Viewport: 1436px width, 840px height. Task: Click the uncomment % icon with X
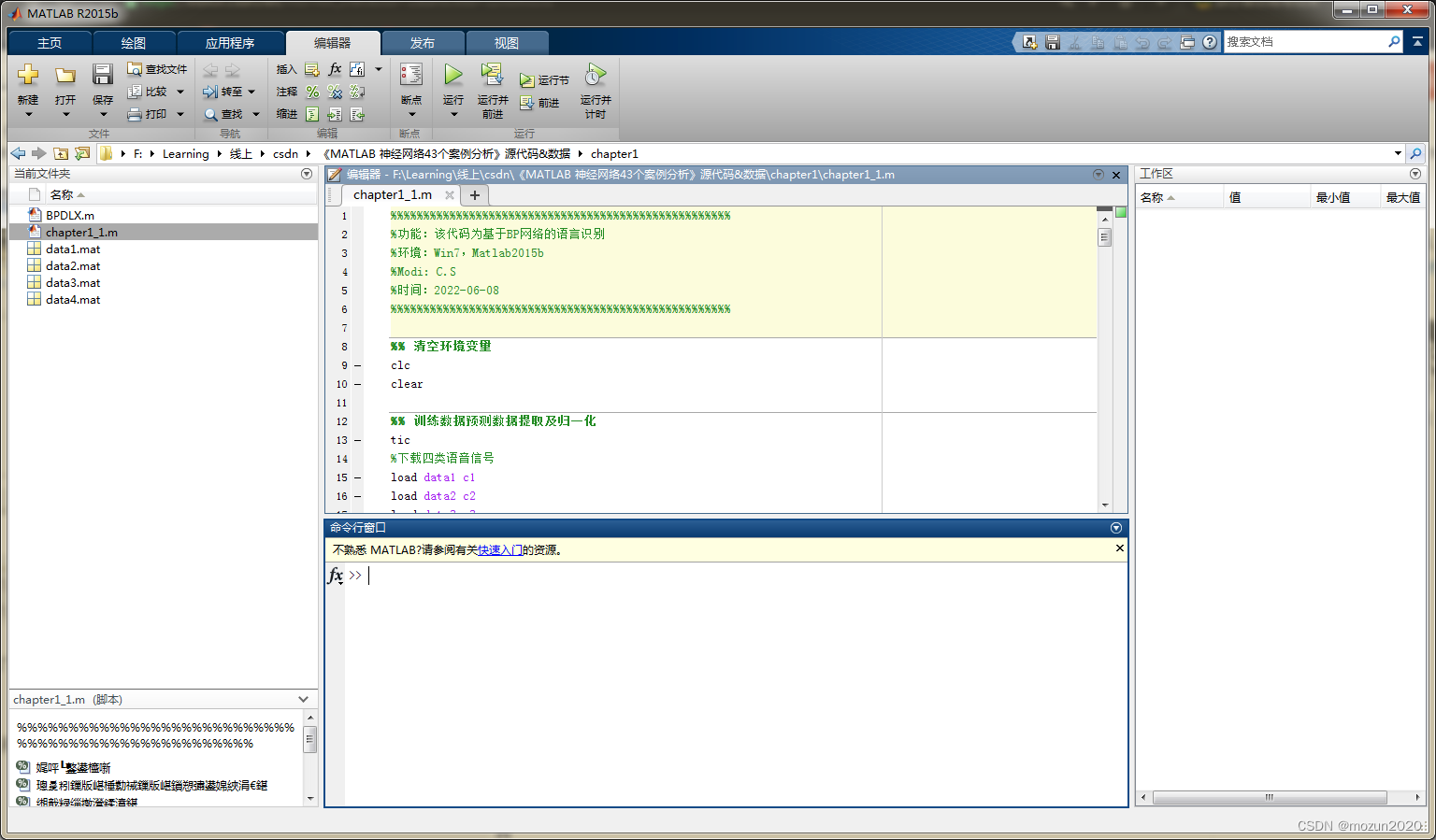pos(335,92)
